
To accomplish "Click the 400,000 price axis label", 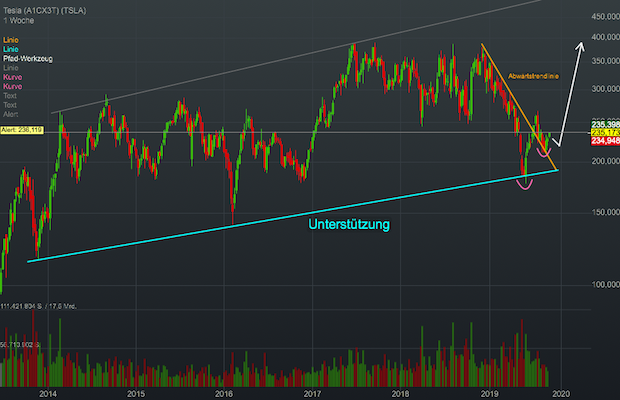I will coord(605,37).
